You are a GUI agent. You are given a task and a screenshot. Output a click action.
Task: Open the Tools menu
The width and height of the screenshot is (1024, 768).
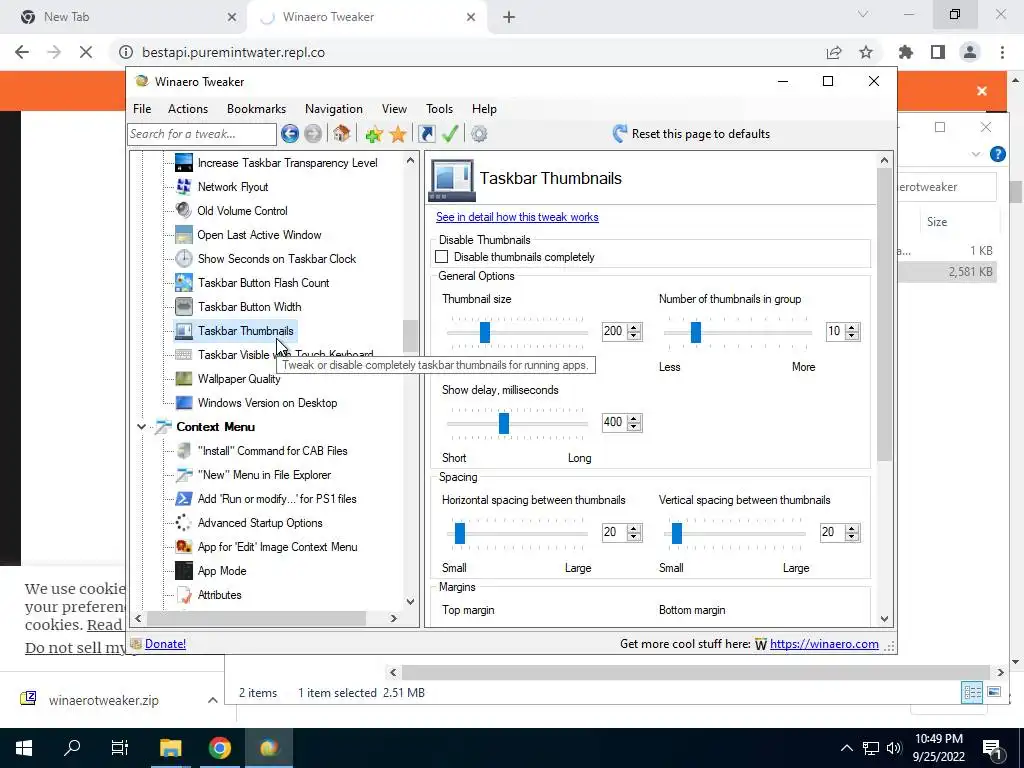pyautogui.click(x=440, y=109)
